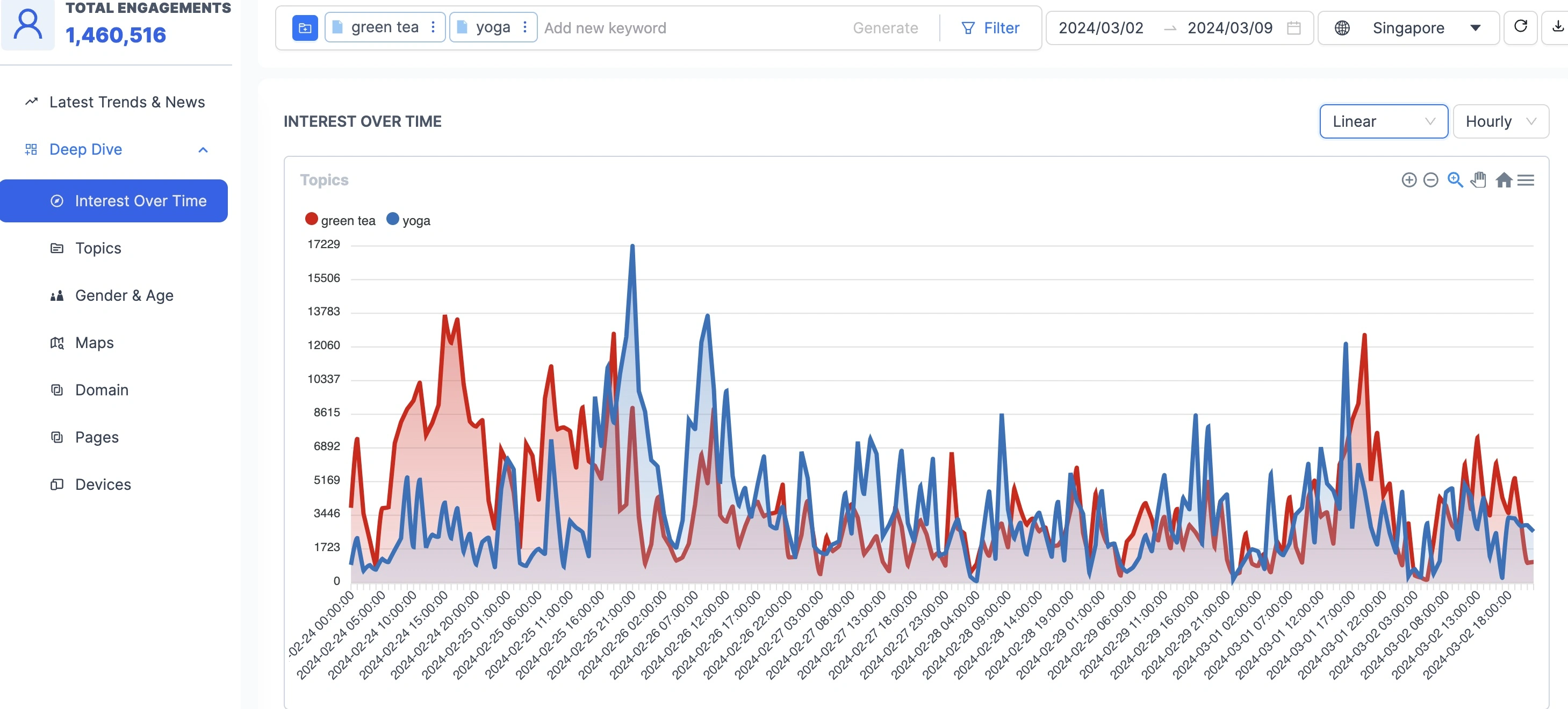Click the Pages sidebar icon

tap(57, 438)
